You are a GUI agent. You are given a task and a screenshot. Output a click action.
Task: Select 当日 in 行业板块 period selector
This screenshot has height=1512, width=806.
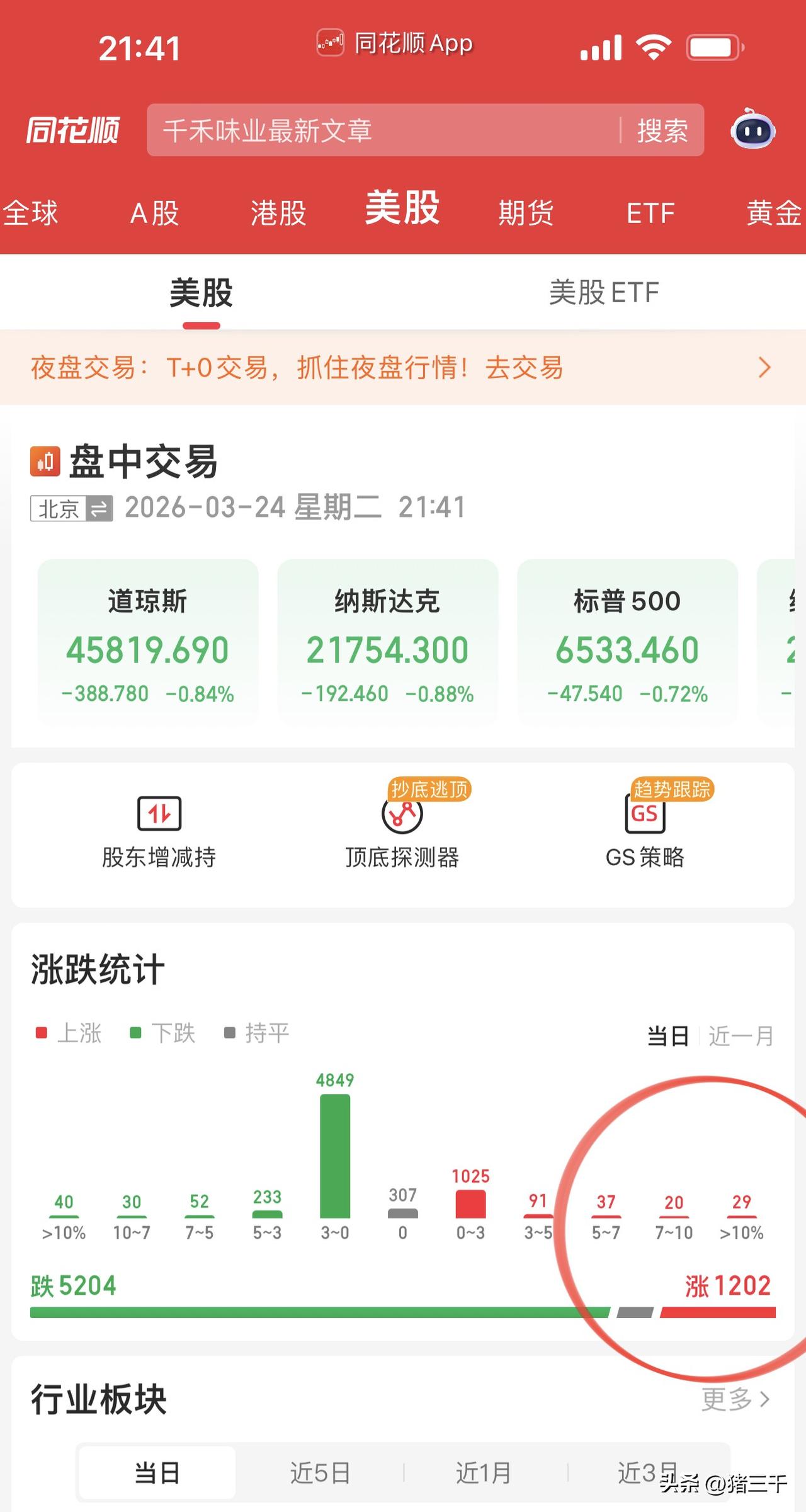click(157, 1473)
